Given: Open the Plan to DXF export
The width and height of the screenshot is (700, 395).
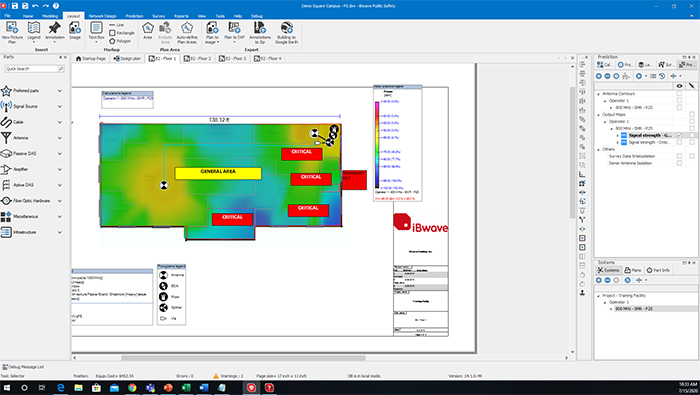Looking at the screenshot, I should point(234,28).
